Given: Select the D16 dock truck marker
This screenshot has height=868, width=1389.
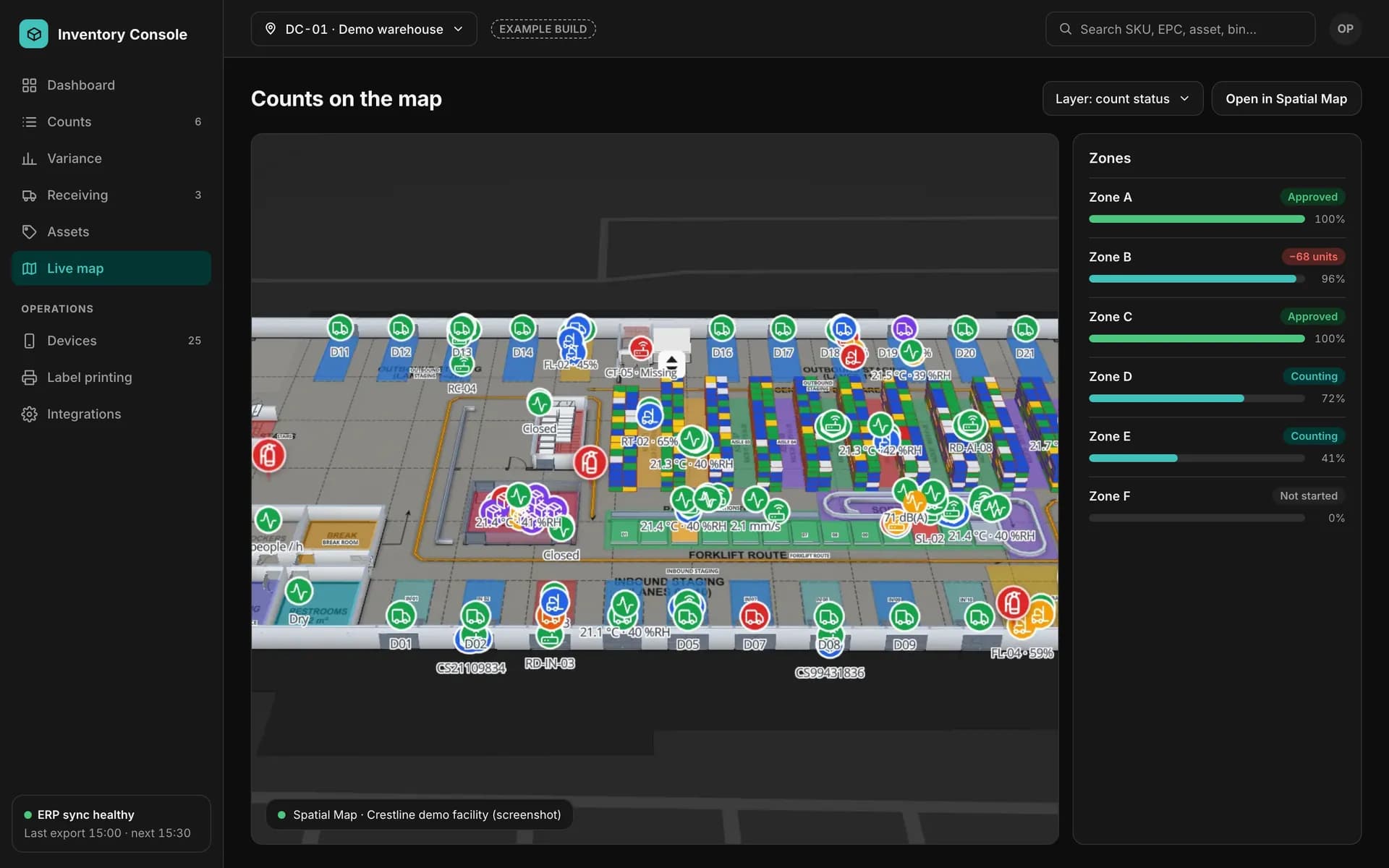Looking at the screenshot, I should 721,328.
